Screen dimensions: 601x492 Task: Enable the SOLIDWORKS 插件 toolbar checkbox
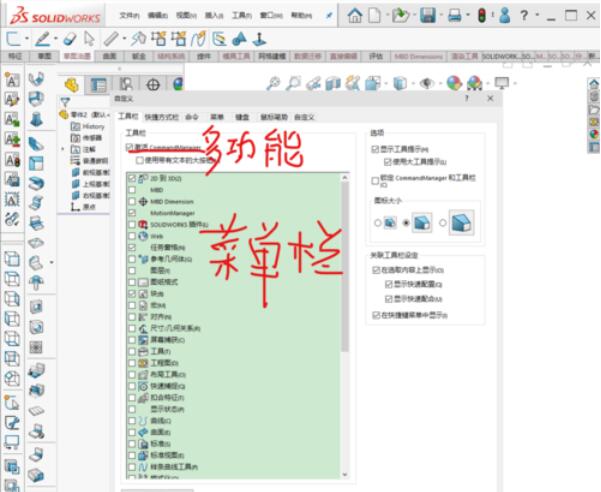tap(132, 224)
